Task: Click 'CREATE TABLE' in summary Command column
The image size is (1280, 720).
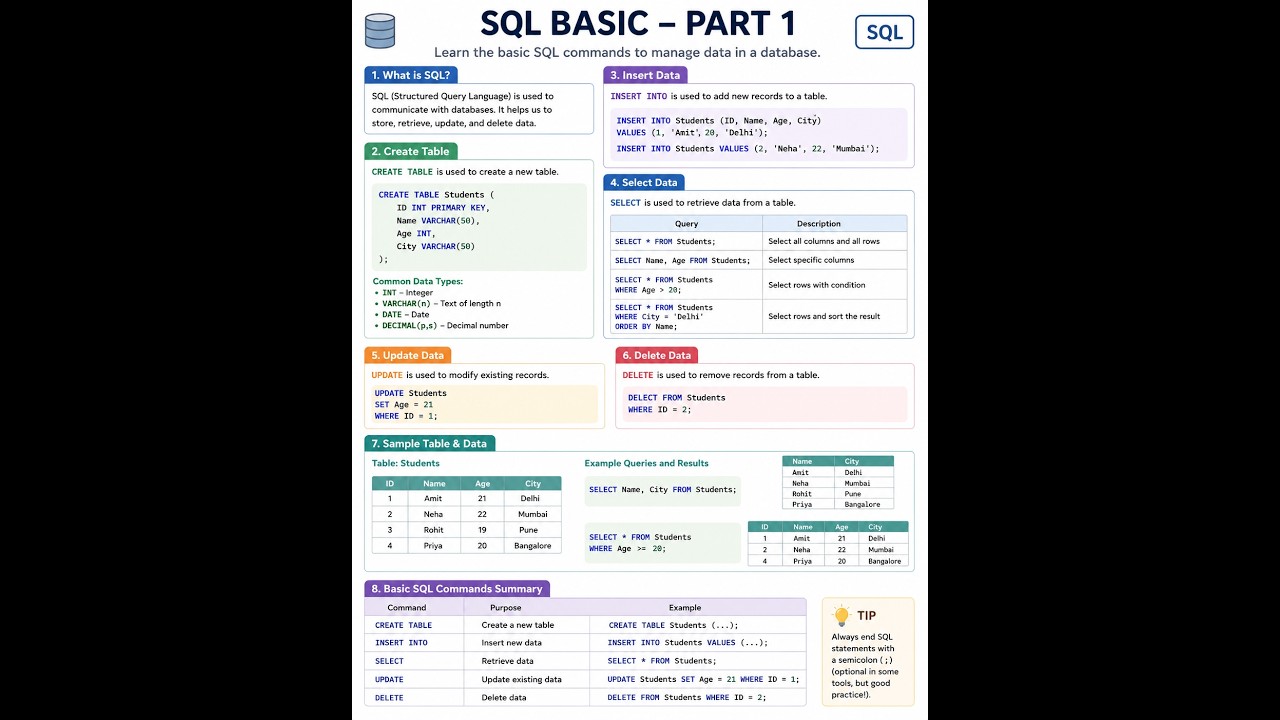Action: 404,625
